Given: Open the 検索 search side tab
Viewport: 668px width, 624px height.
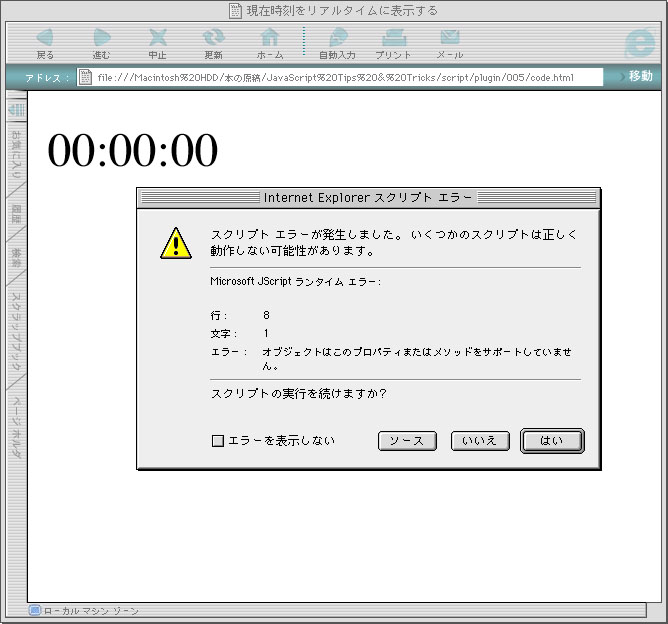Looking at the screenshot, I should coord(16,258).
